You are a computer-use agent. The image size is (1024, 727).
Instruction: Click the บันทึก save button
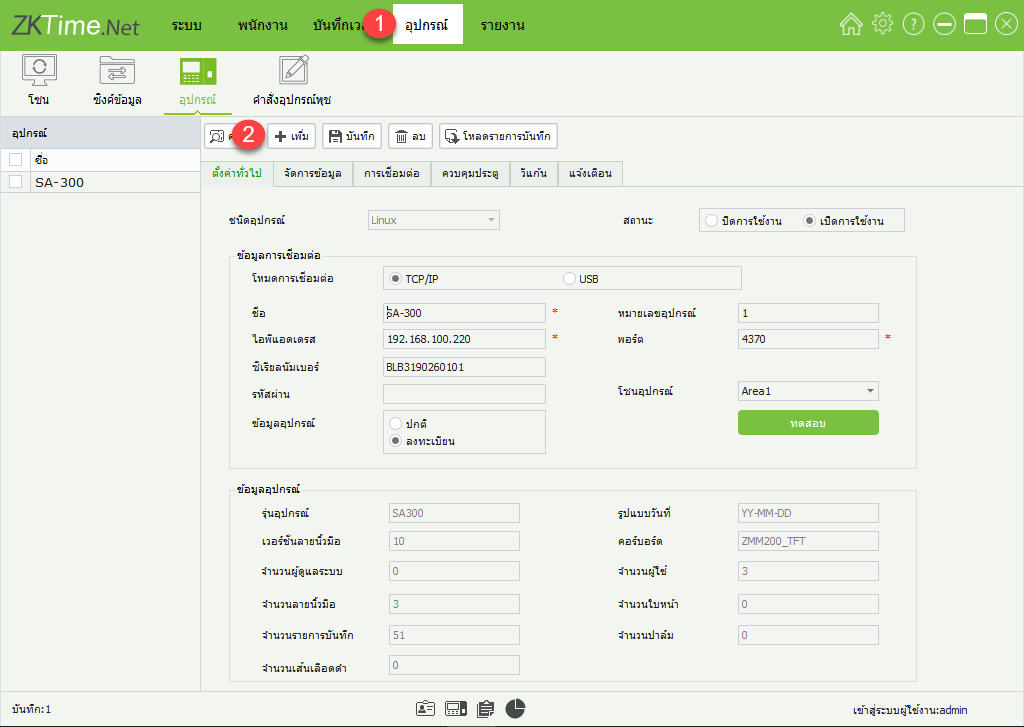point(351,136)
